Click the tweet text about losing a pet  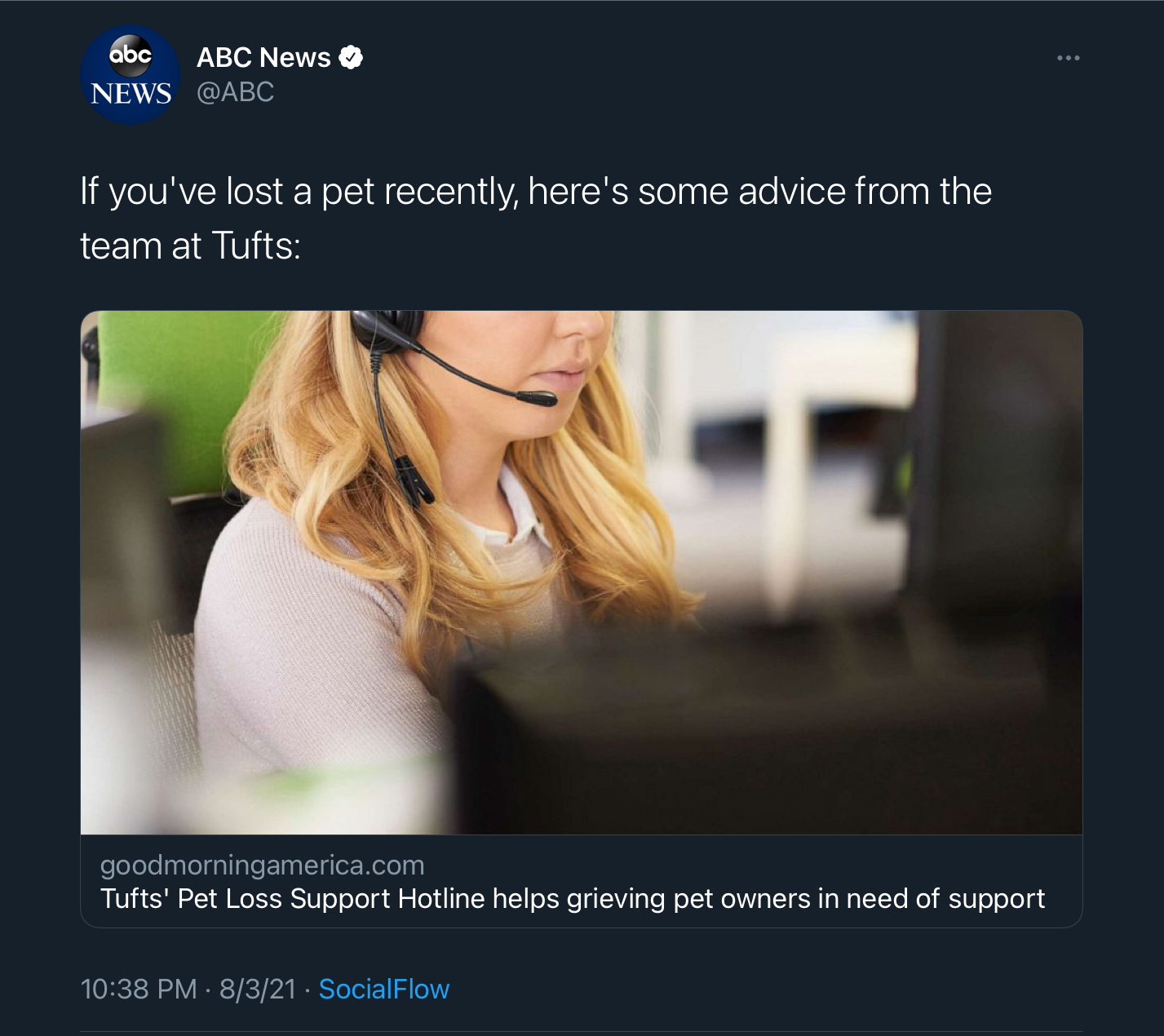coord(536,219)
